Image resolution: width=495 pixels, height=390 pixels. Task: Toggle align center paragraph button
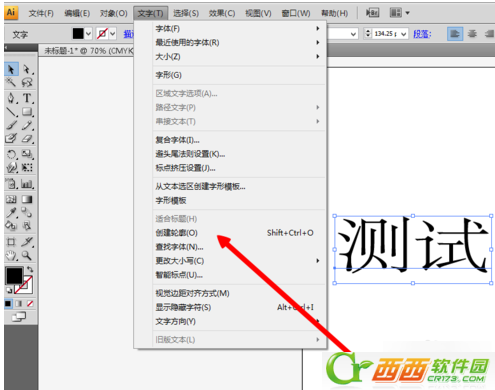pyautogui.click(x=472, y=34)
